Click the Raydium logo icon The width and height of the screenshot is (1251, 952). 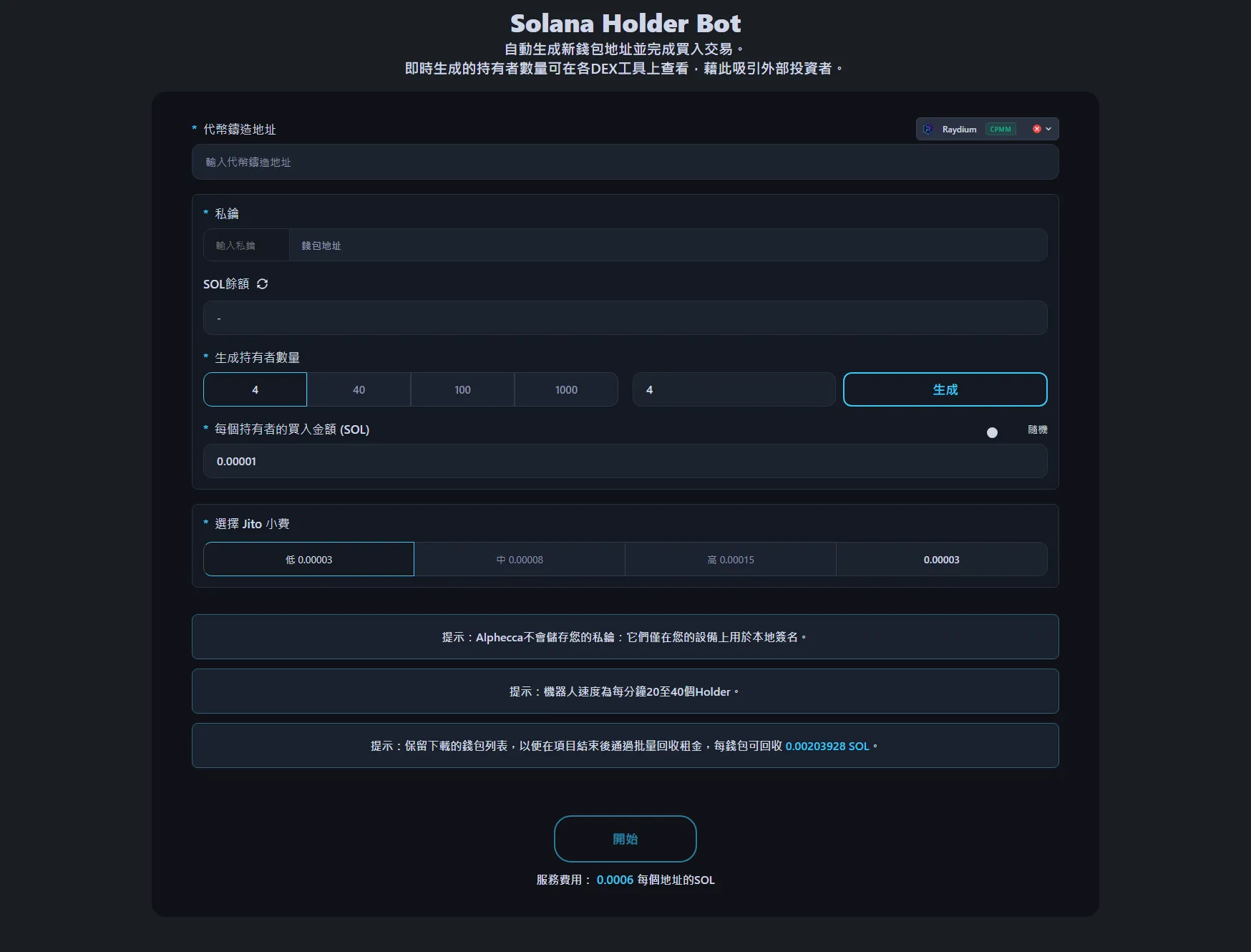tap(928, 129)
